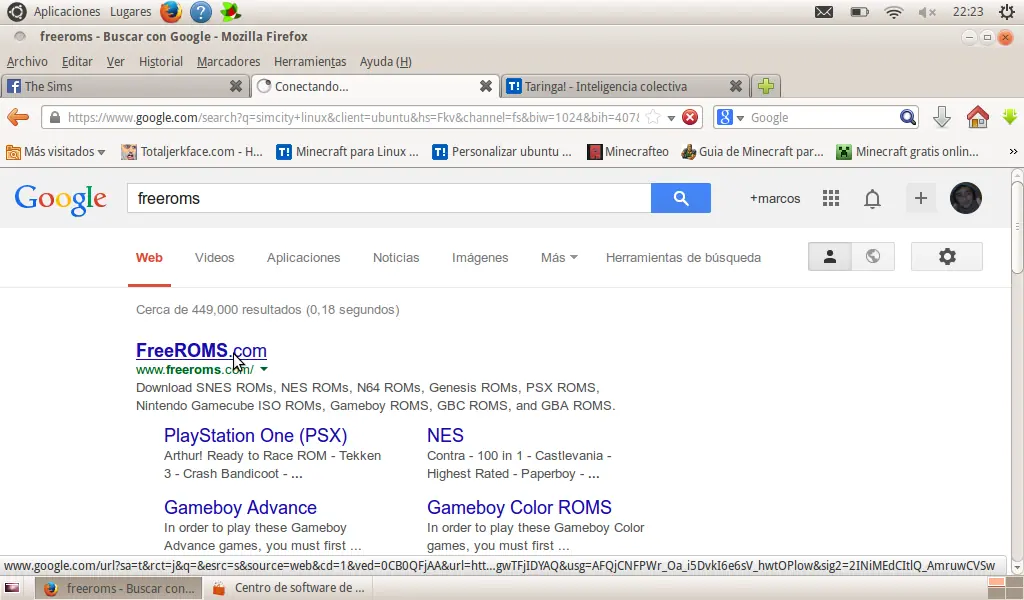Click the address bar URL field
The width and height of the screenshot is (1024, 600).
coord(353,118)
